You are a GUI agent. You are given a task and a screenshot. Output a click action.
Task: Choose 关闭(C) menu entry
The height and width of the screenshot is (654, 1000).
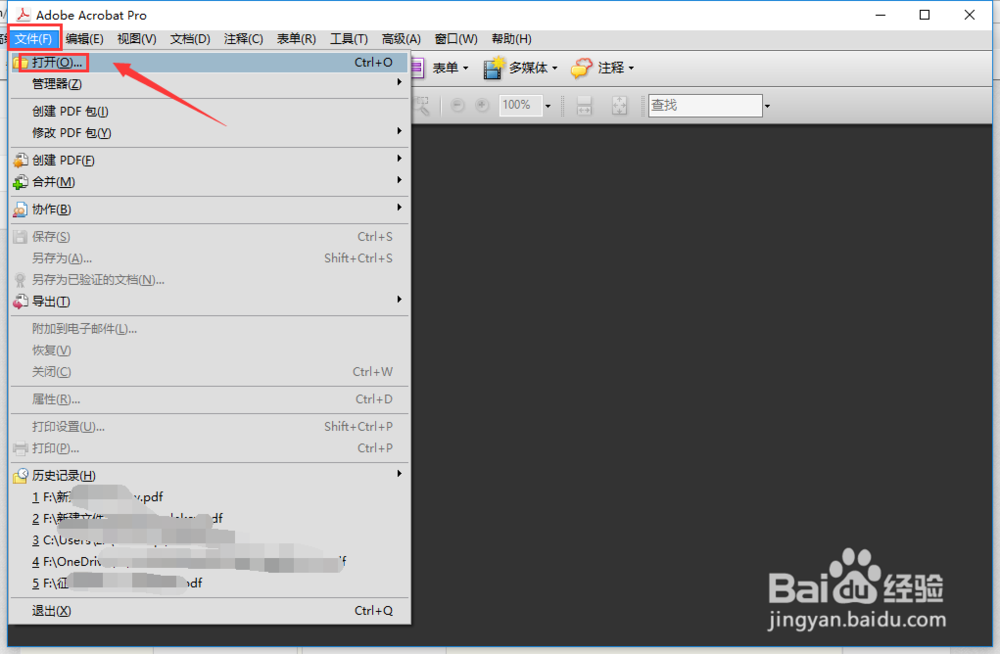(x=209, y=372)
